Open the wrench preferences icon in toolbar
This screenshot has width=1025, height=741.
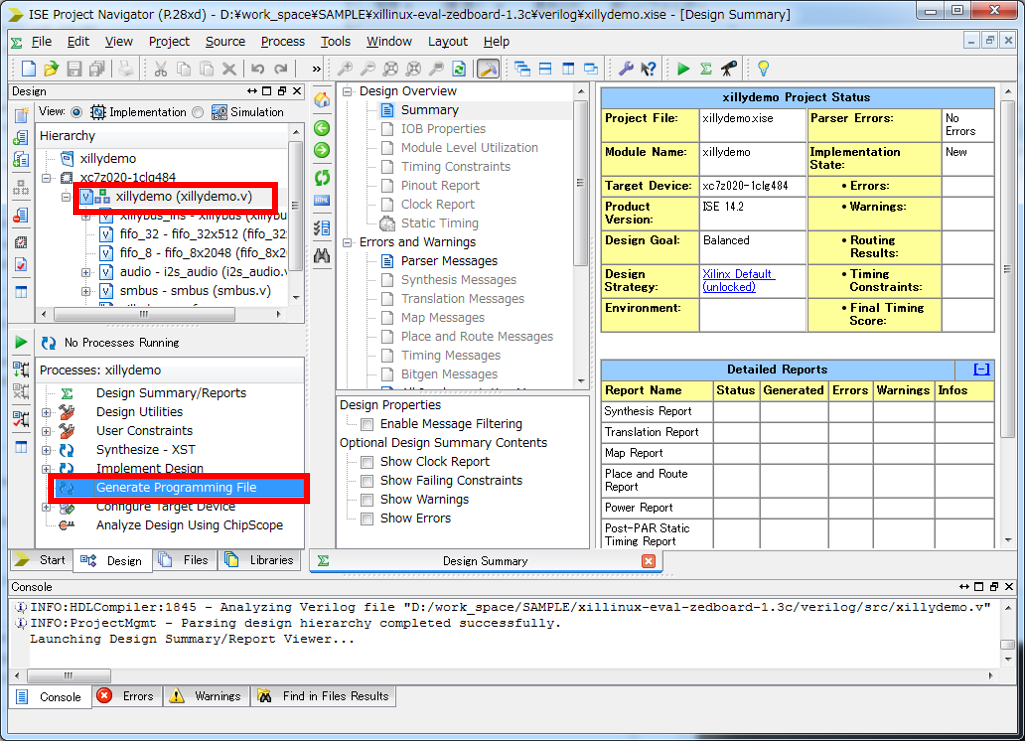click(x=626, y=69)
